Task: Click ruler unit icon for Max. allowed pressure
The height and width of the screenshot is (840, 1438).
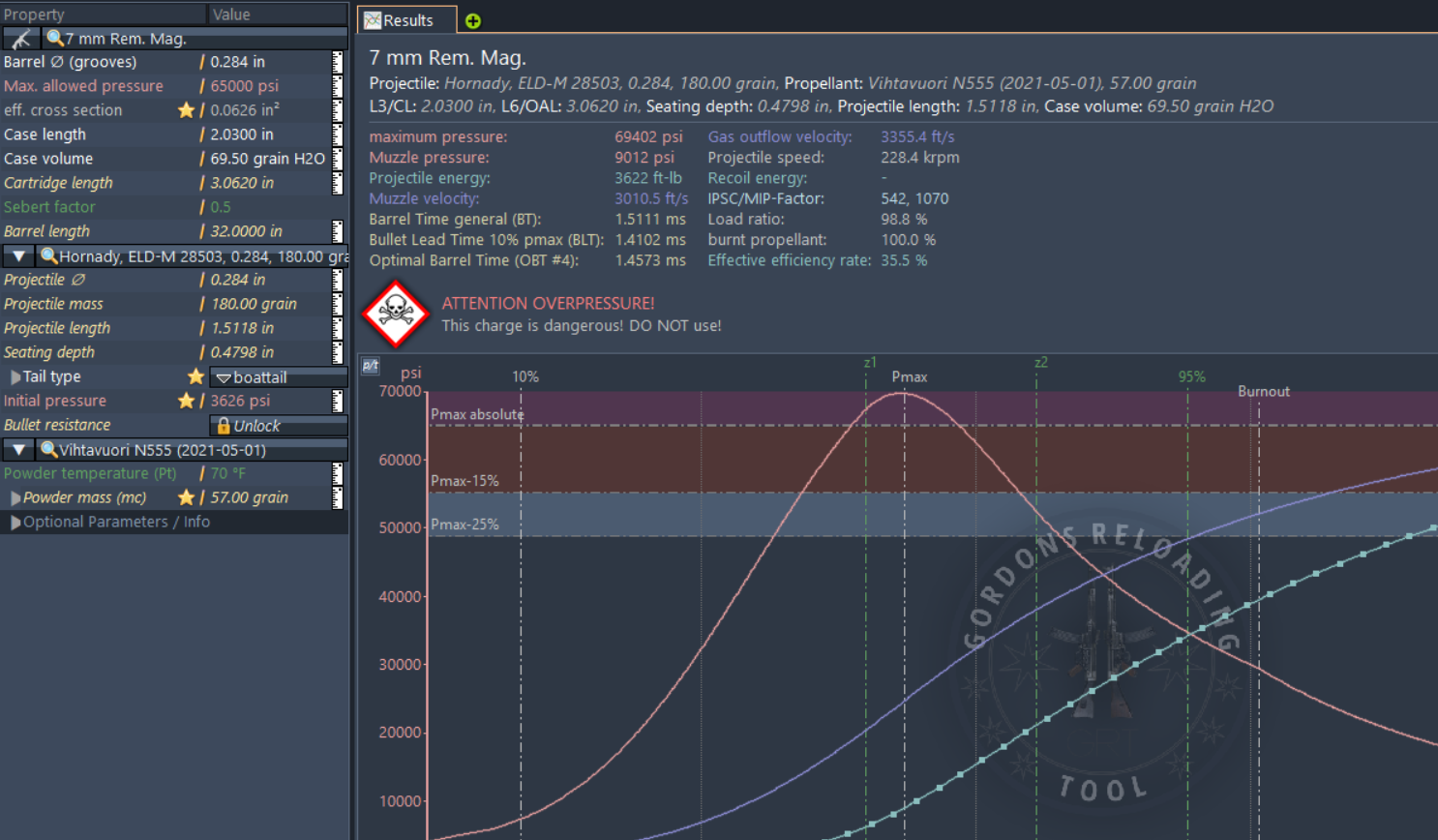Action: tap(338, 86)
